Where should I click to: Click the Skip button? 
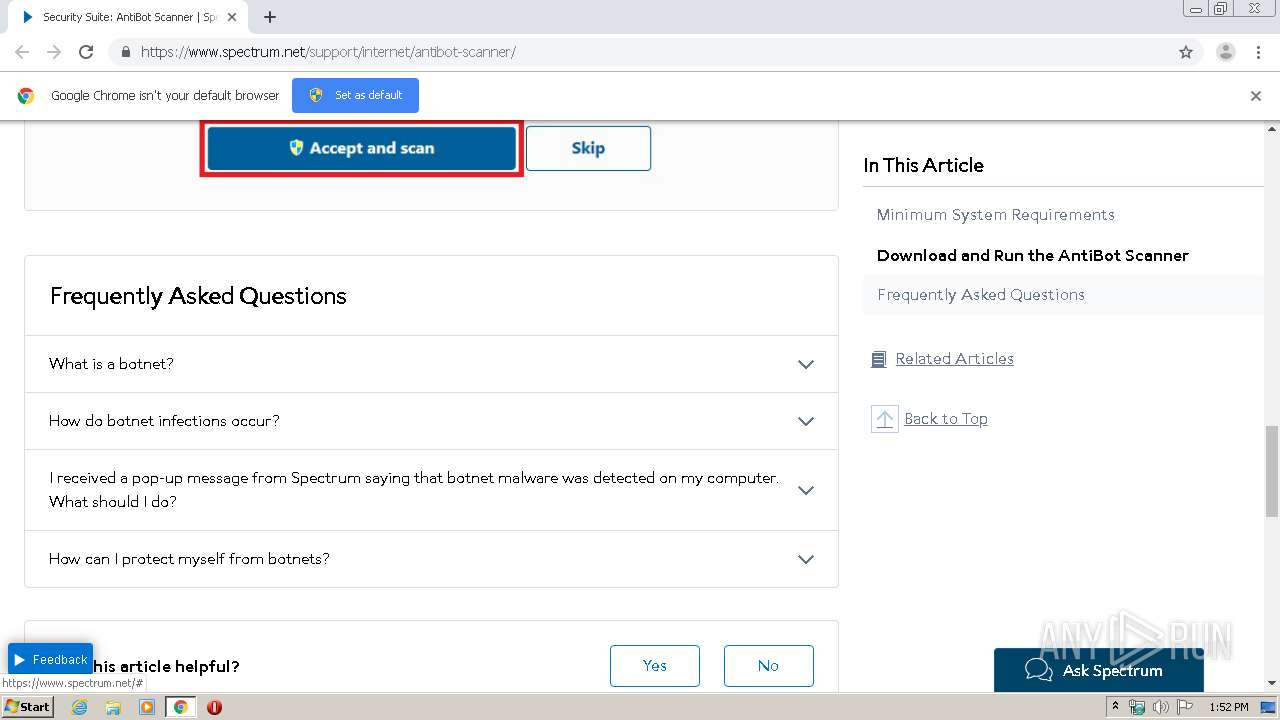(588, 148)
